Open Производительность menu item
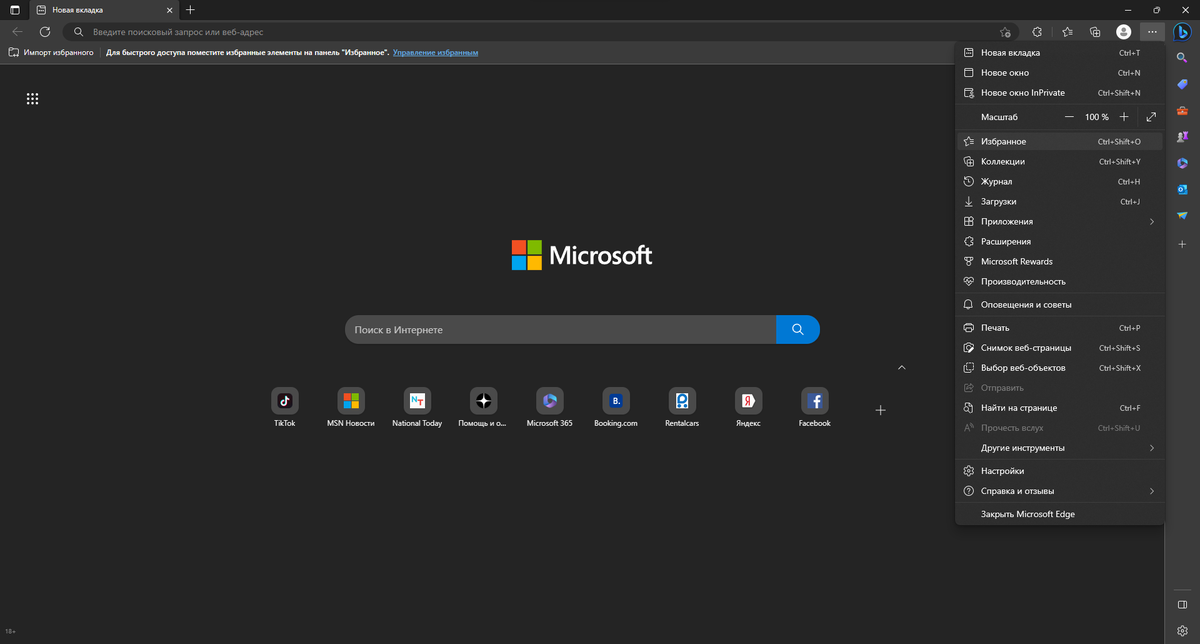Screen dimensions: 1200x644 pos(1060,282)
